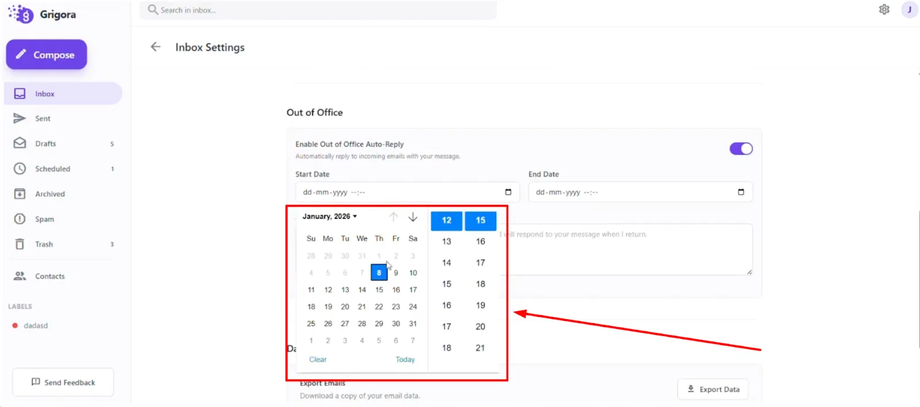Focus the End Date input field
Screen dimensions: 920x407
(x=640, y=192)
